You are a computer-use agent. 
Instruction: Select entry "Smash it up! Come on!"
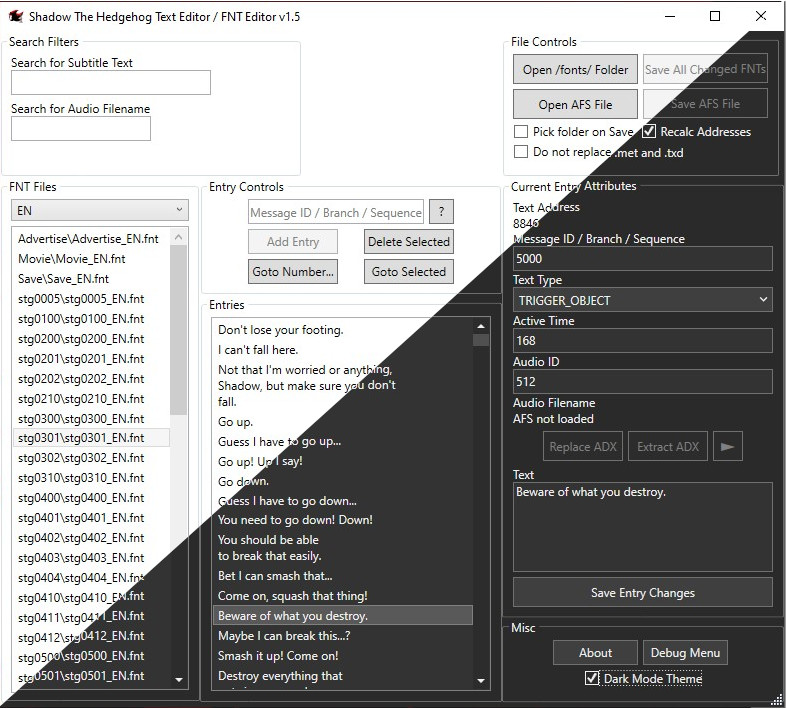click(x=343, y=656)
